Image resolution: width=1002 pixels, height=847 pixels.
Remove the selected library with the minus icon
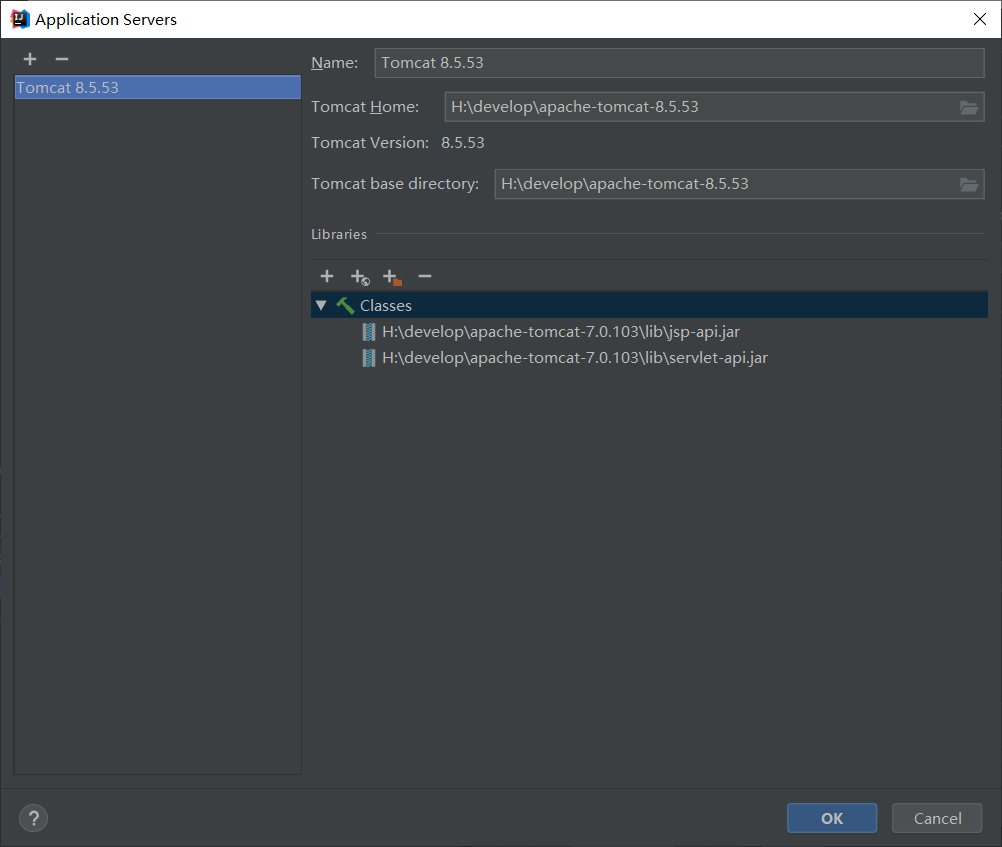pyautogui.click(x=425, y=276)
